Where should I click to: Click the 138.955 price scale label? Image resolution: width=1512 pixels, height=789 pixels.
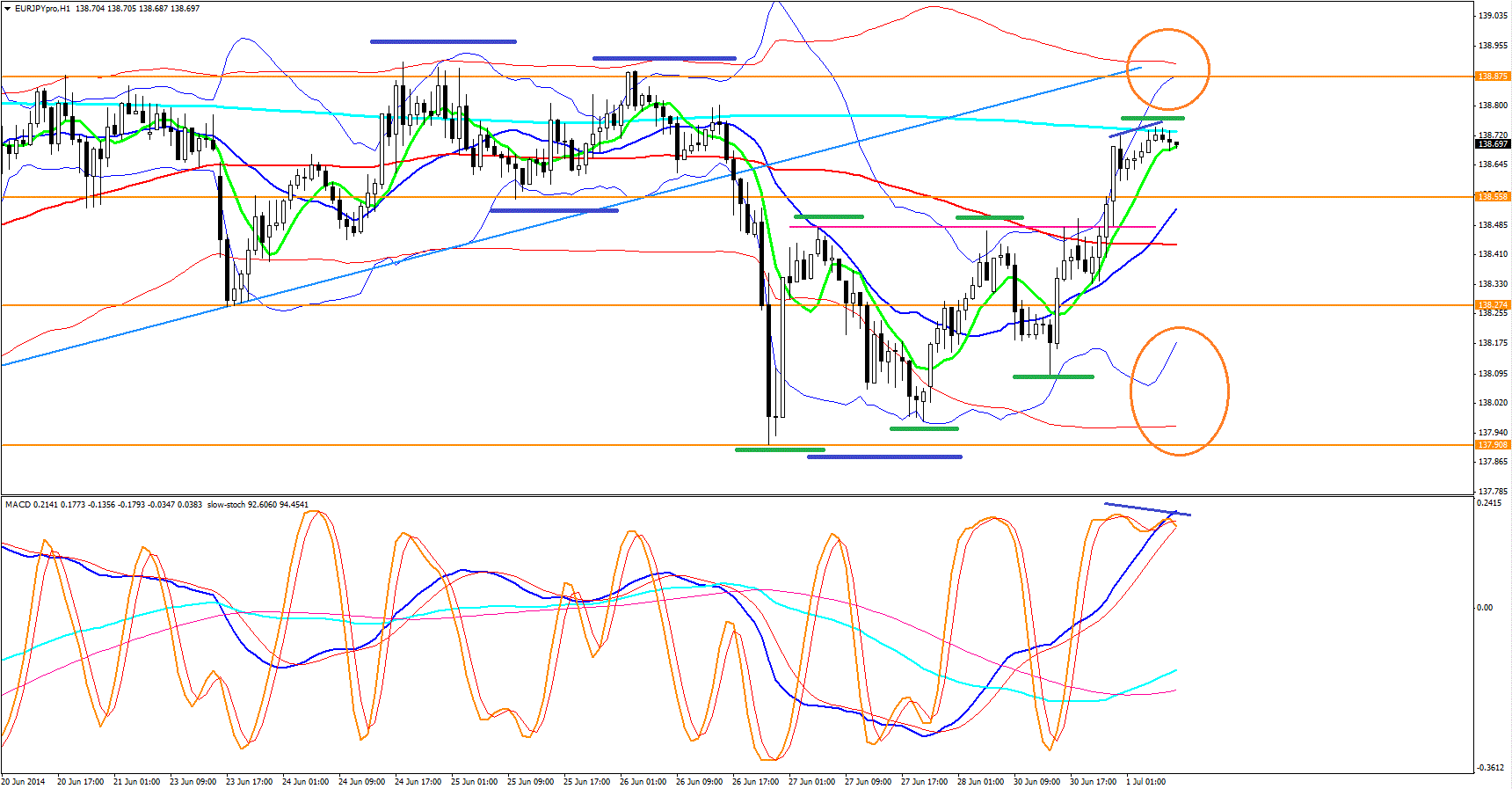coord(1493,46)
